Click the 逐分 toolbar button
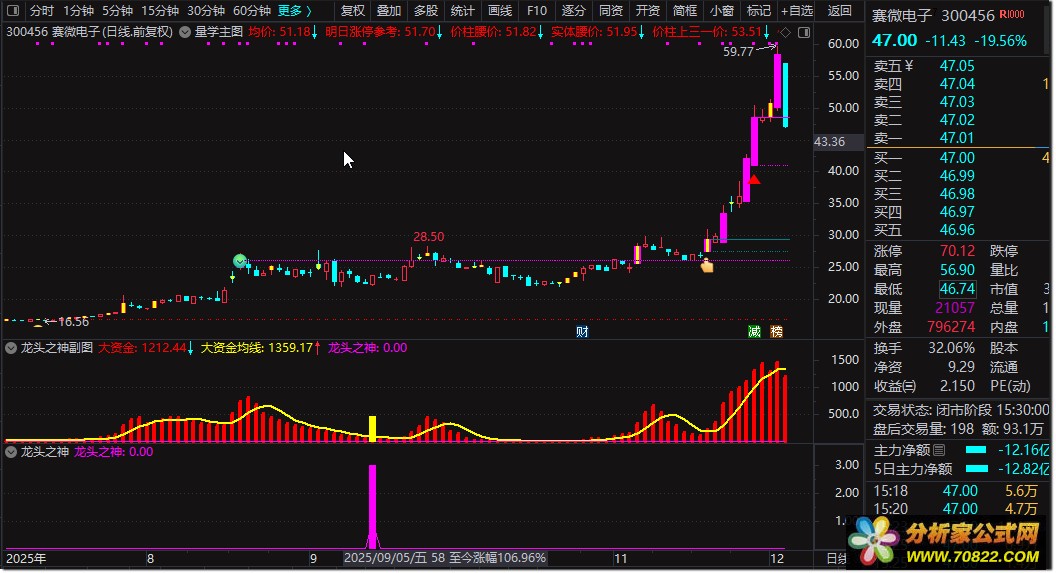The width and height of the screenshot is (1056, 573). (573, 11)
